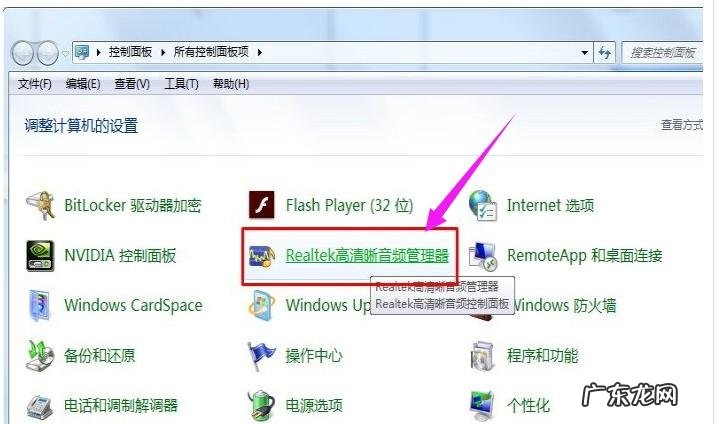Open the 程序和功能 link
Viewport: 716px width, 424px height.
[542, 356]
